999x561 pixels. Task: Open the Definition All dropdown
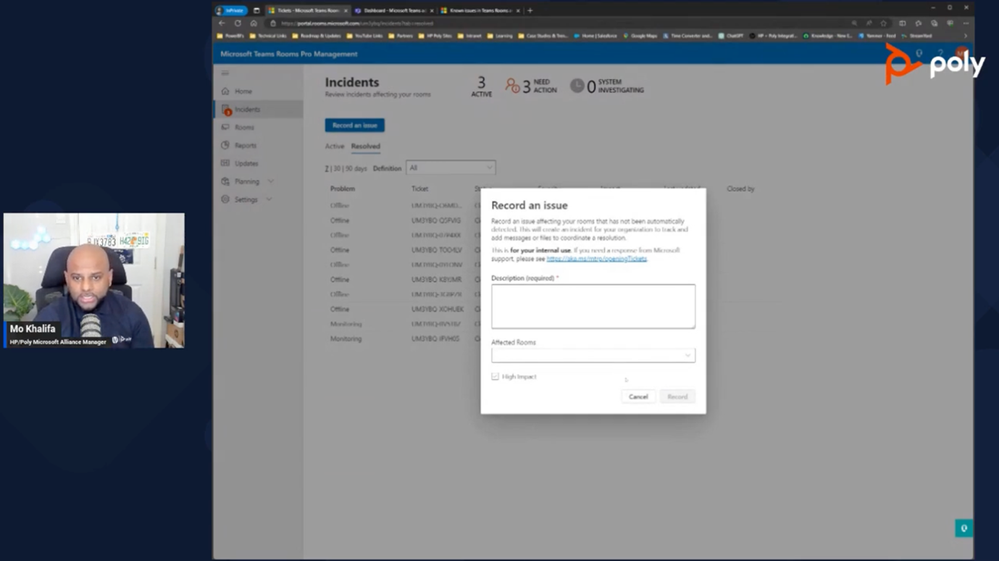[450, 167]
